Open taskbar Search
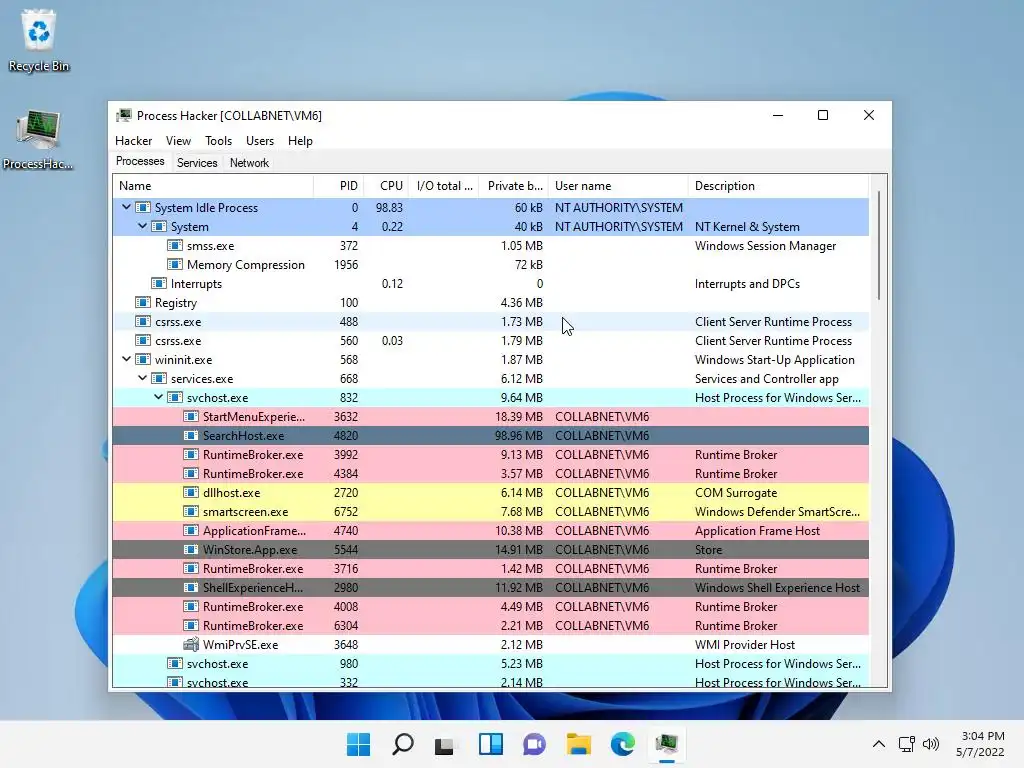Image resolution: width=1024 pixels, height=768 pixels. (402, 744)
